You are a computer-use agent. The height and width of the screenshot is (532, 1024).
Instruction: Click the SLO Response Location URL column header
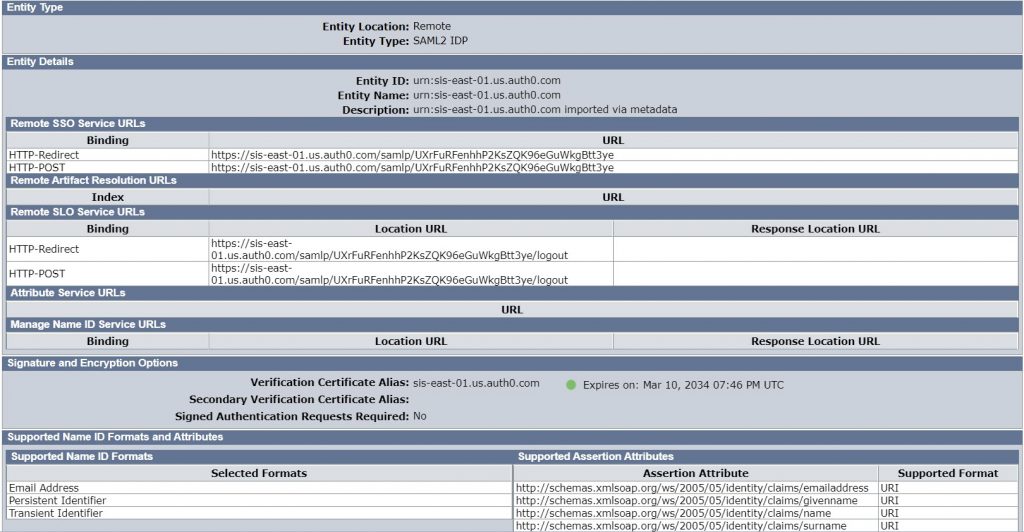pos(815,229)
